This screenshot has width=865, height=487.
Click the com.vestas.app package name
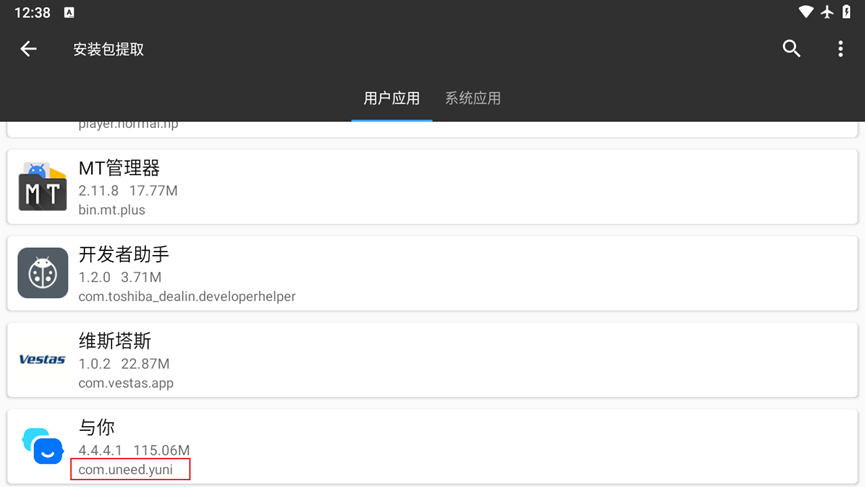tap(126, 383)
